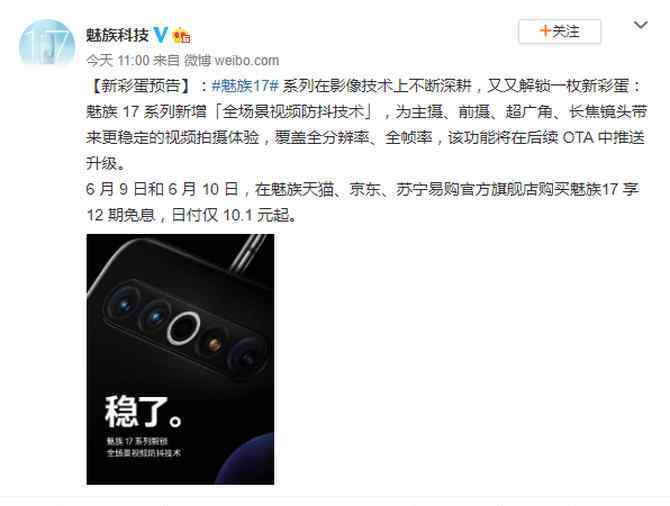Click the orange lens in the poster

point(215,344)
